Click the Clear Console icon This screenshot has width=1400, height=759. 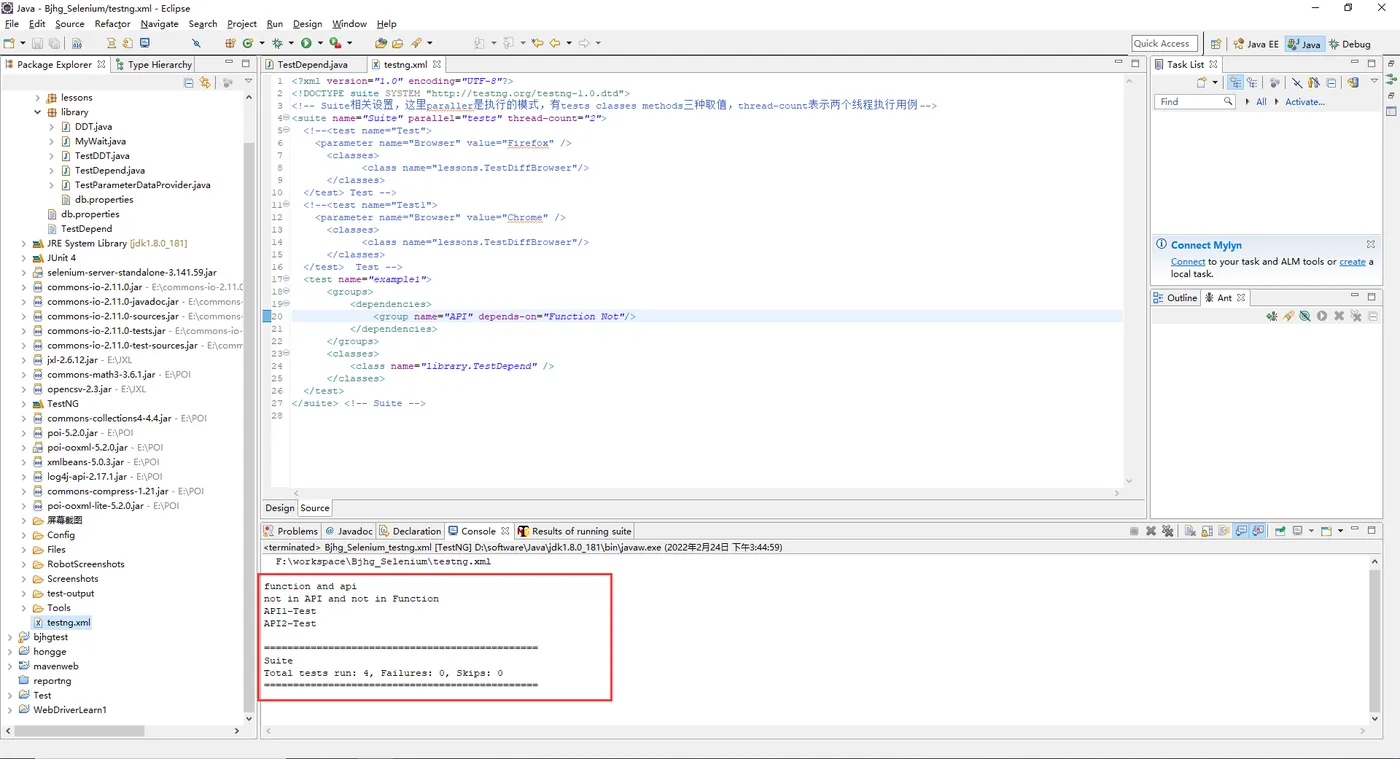click(1191, 531)
